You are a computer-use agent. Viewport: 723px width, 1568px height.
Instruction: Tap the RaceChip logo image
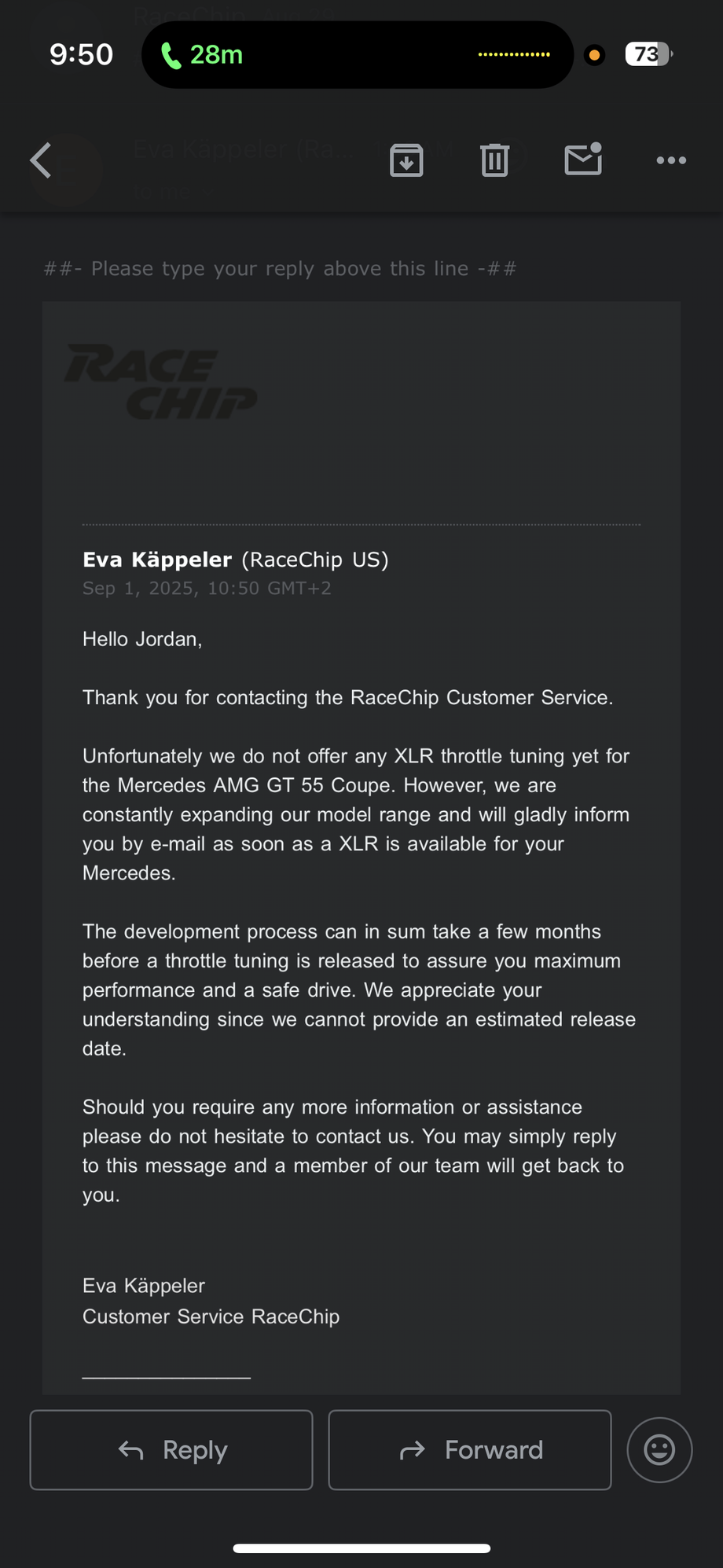161,382
